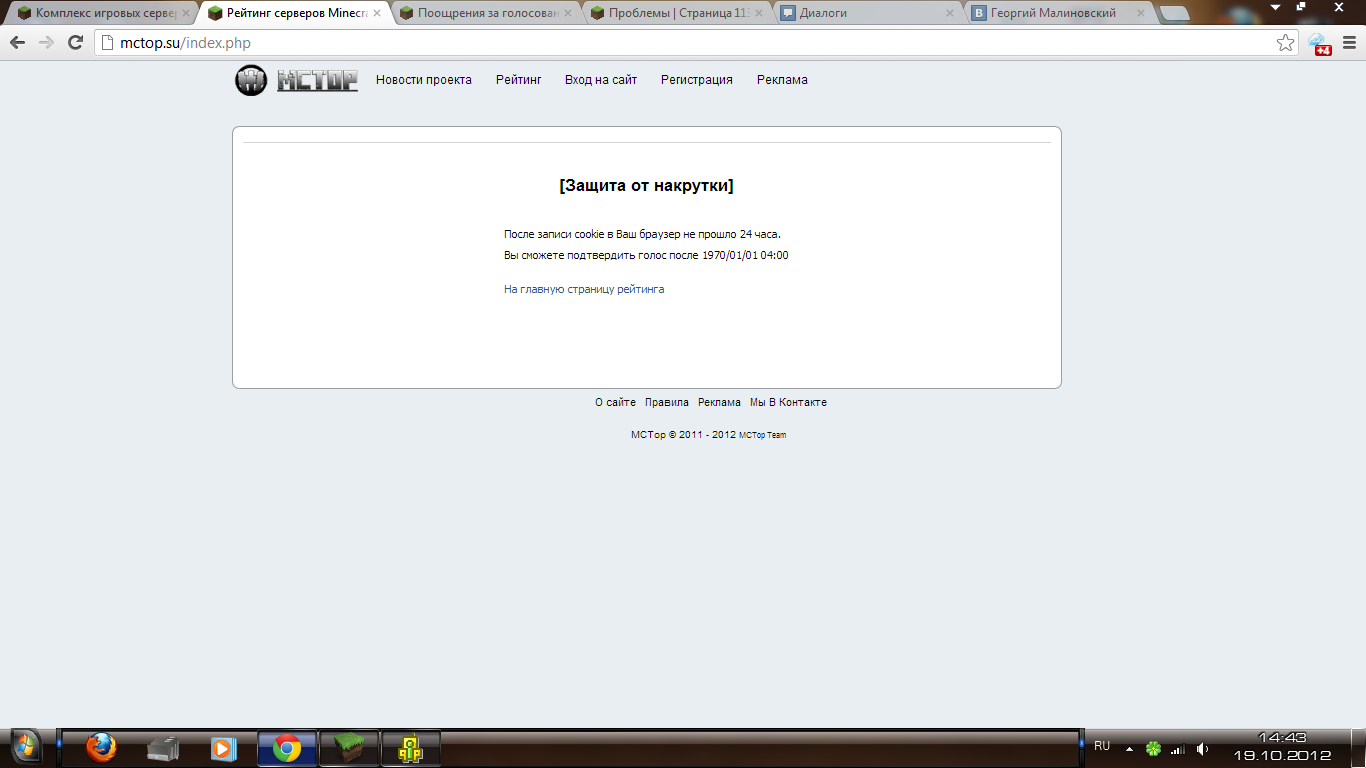Go back using the browser back arrow
Viewport: 1366px width, 768px height.
(x=17, y=42)
